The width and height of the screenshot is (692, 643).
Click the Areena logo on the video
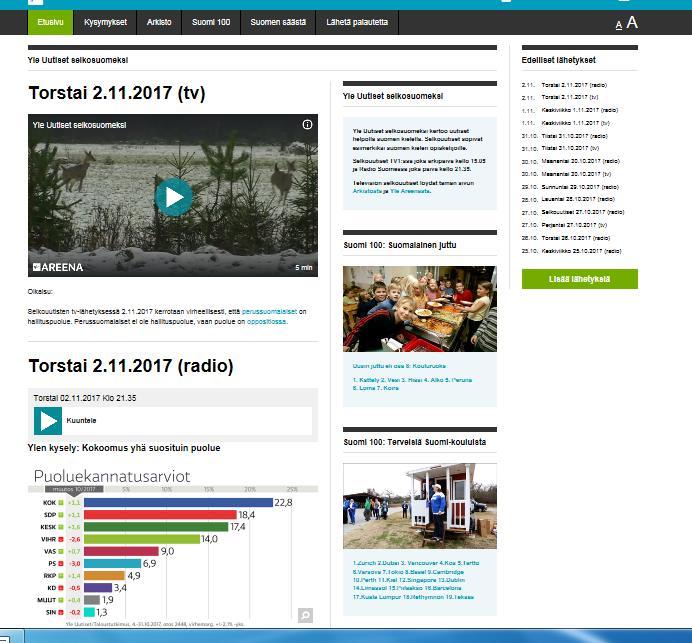point(58,267)
